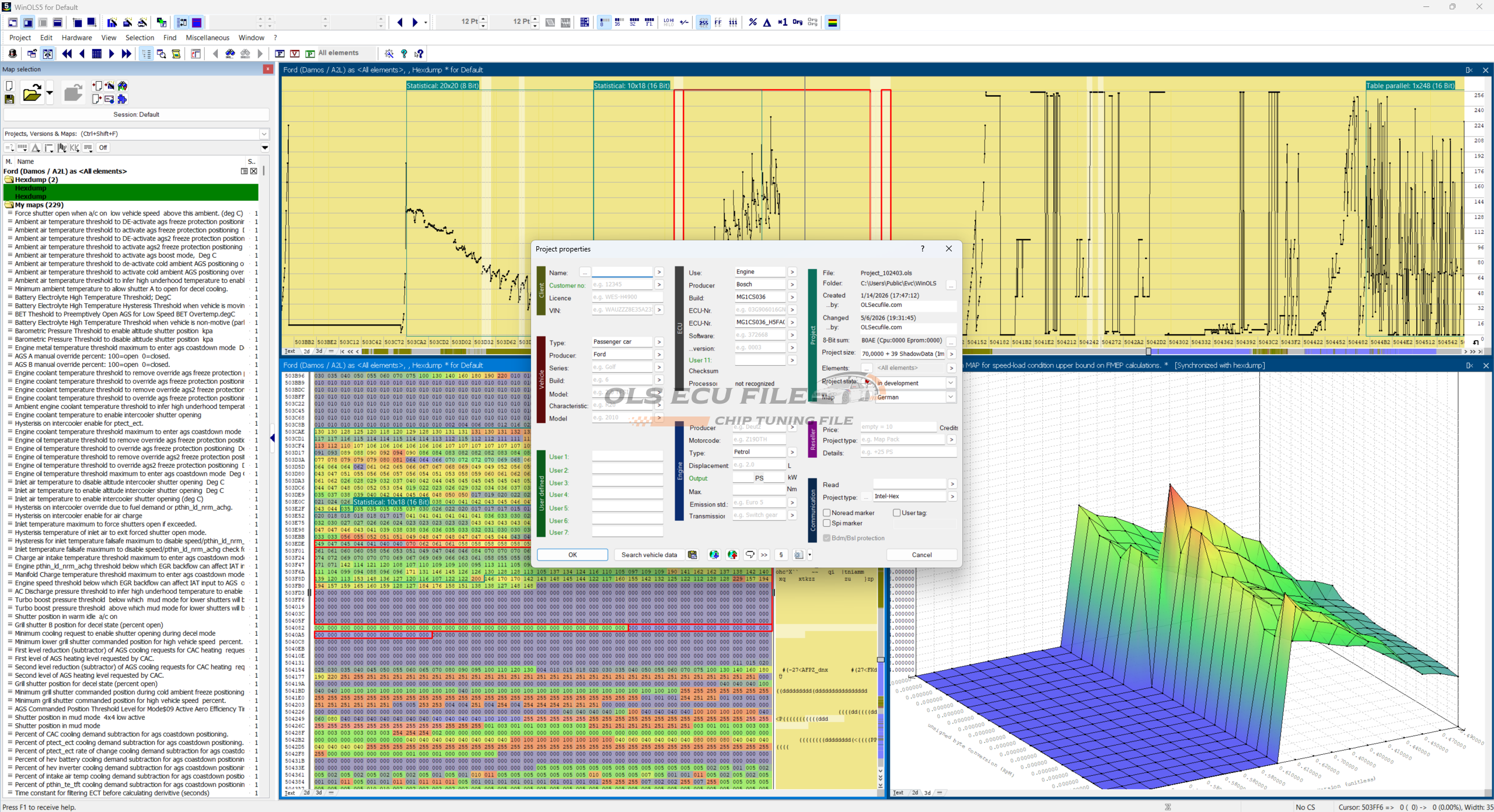This screenshot has width=1494, height=812.
Task: Click the >> expand button in dialog
Action: tap(764, 555)
